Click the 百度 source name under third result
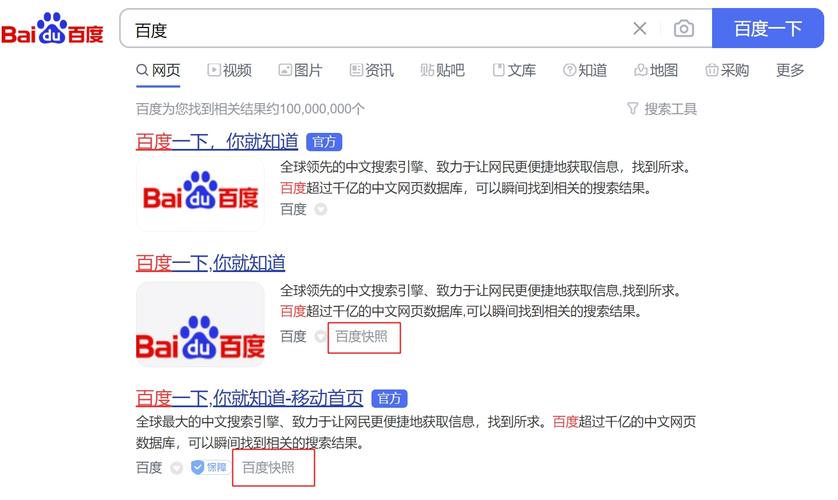This screenshot has width=838, height=500. (149, 468)
